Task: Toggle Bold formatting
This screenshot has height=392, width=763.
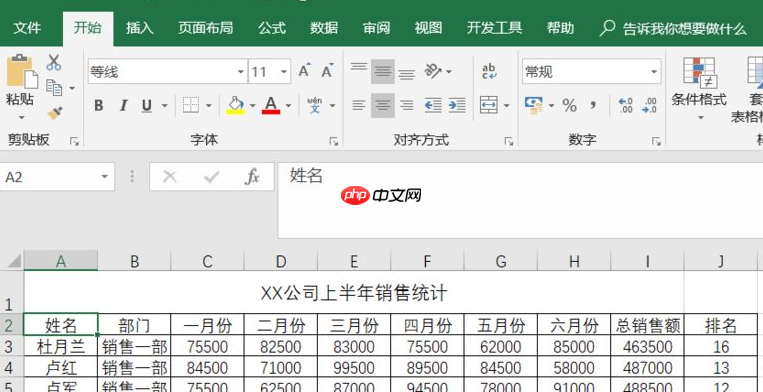Action: 99,106
